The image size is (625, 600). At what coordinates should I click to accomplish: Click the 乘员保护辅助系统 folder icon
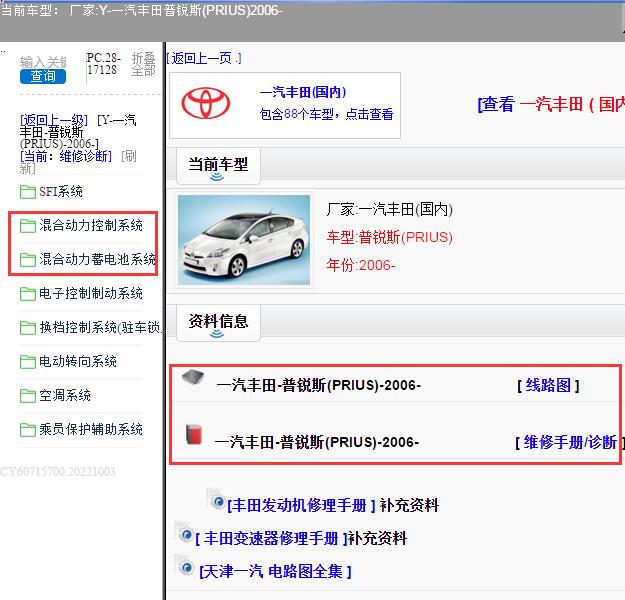[x=28, y=430]
